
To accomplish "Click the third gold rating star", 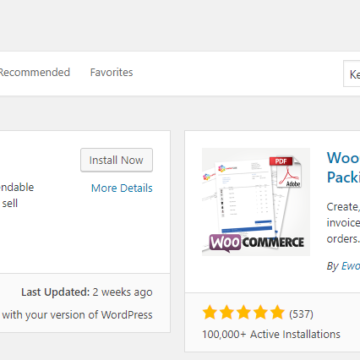I will [x=244, y=313].
